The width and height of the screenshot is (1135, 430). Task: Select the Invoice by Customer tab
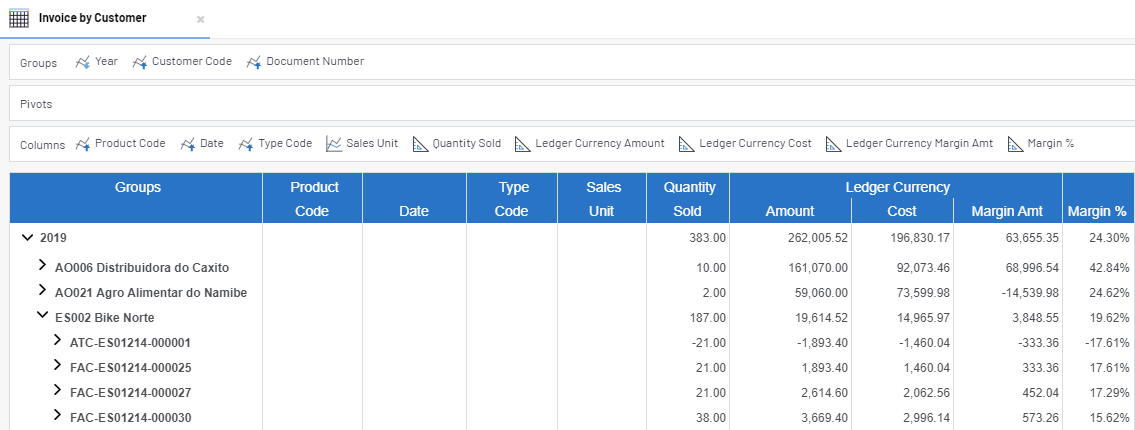click(92, 19)
